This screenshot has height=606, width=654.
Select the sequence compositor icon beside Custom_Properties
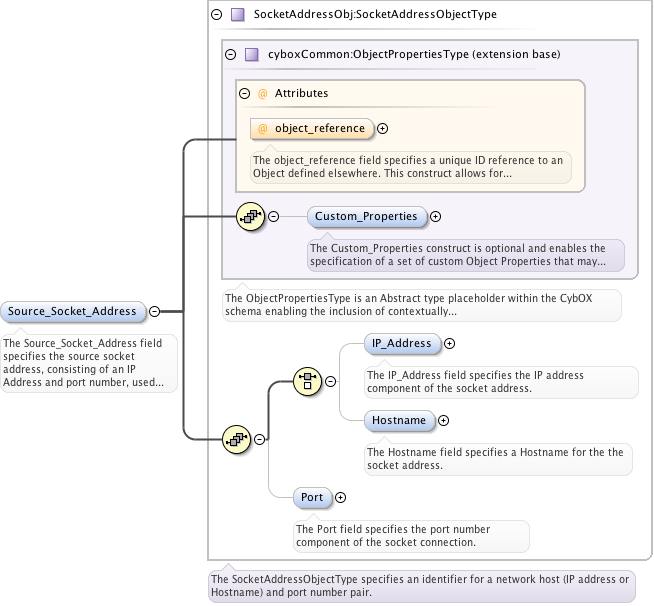tap(249, 216)
